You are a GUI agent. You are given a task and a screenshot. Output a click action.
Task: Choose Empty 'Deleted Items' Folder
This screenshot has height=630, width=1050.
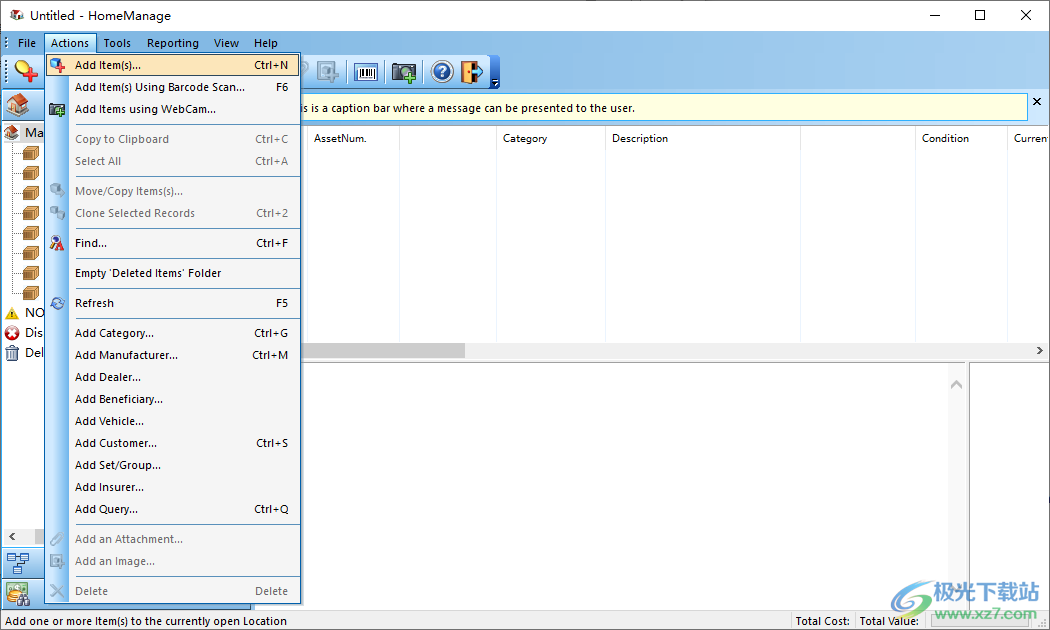click(x=173, y=273)
